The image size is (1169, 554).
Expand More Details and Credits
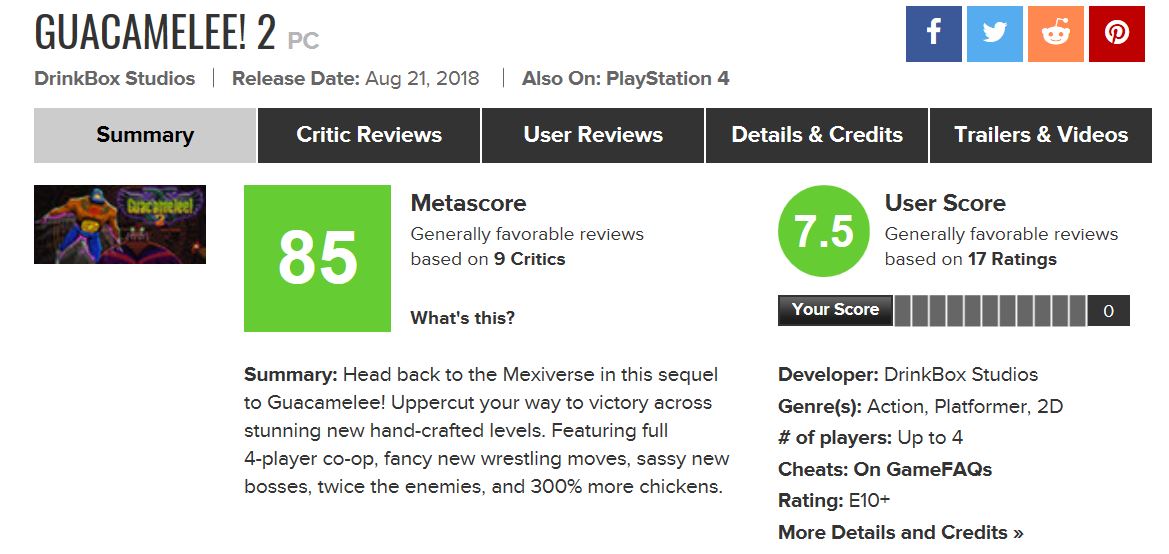coord(901,532)
